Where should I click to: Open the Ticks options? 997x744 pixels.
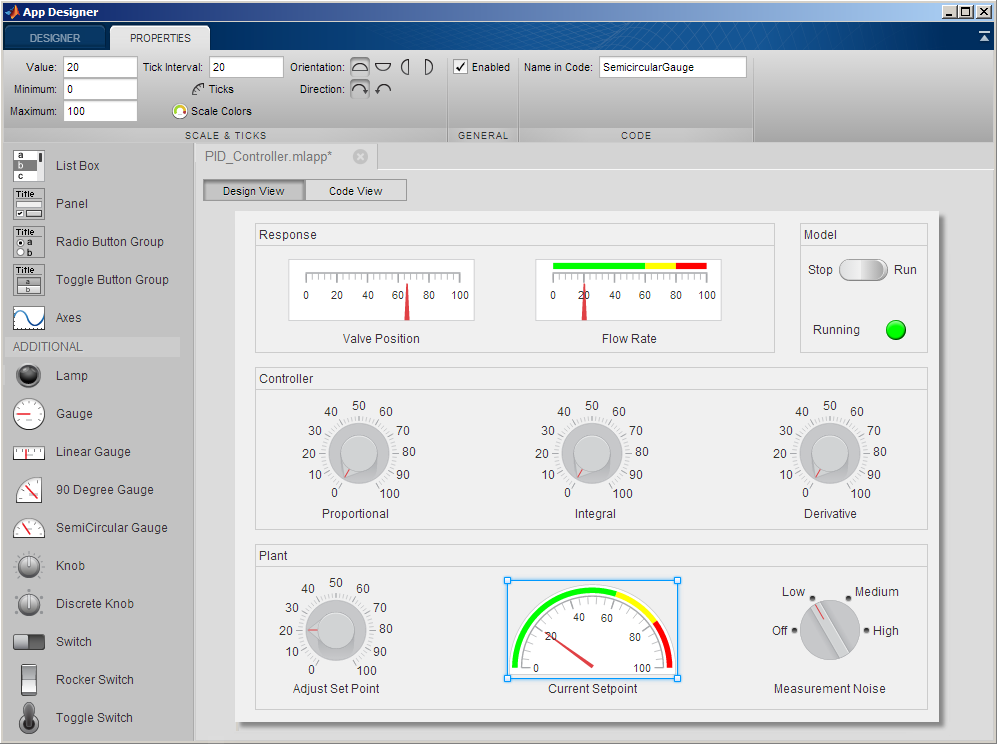click(x=212, y=89)
